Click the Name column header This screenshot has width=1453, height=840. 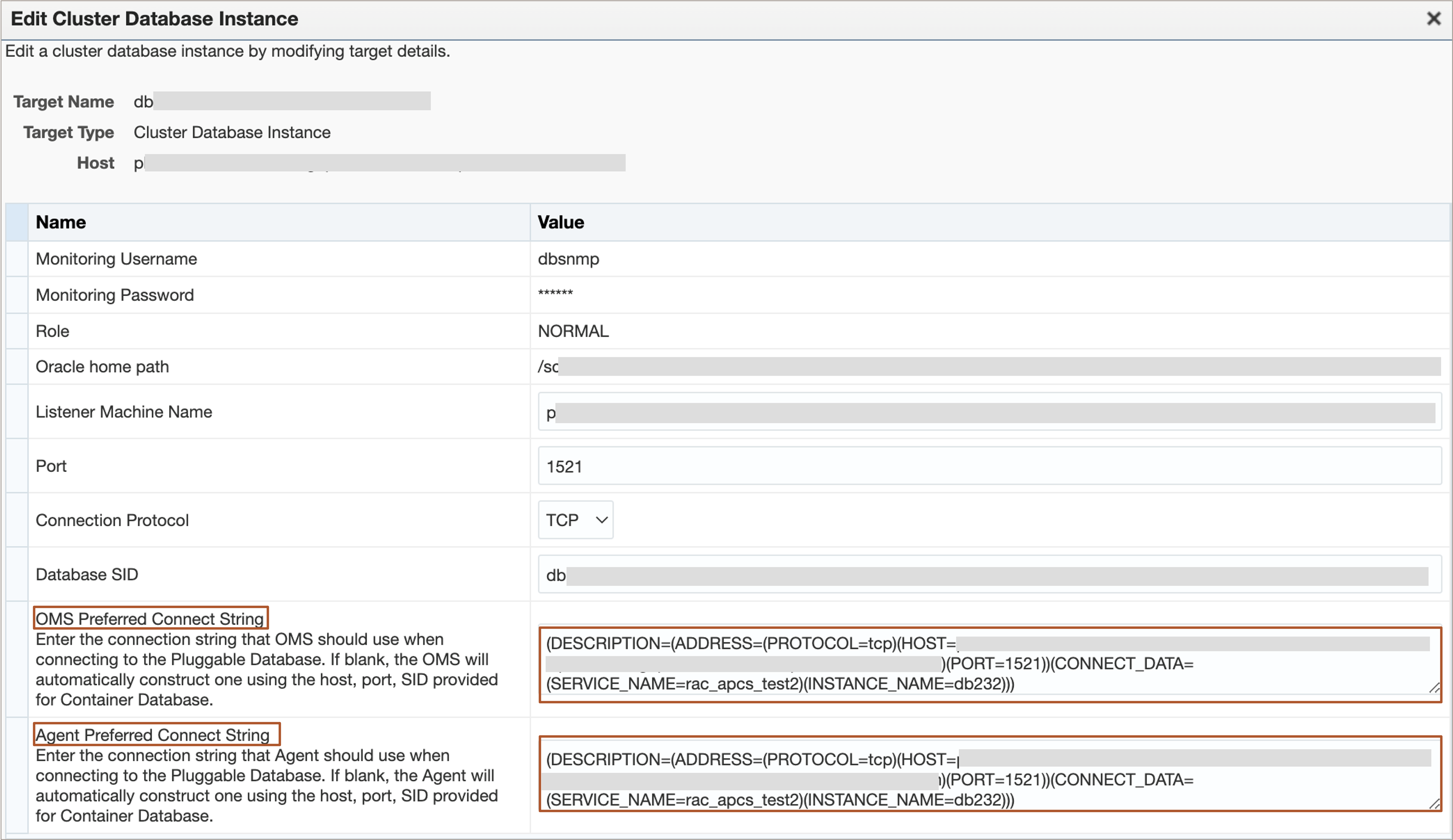(60, 222)
